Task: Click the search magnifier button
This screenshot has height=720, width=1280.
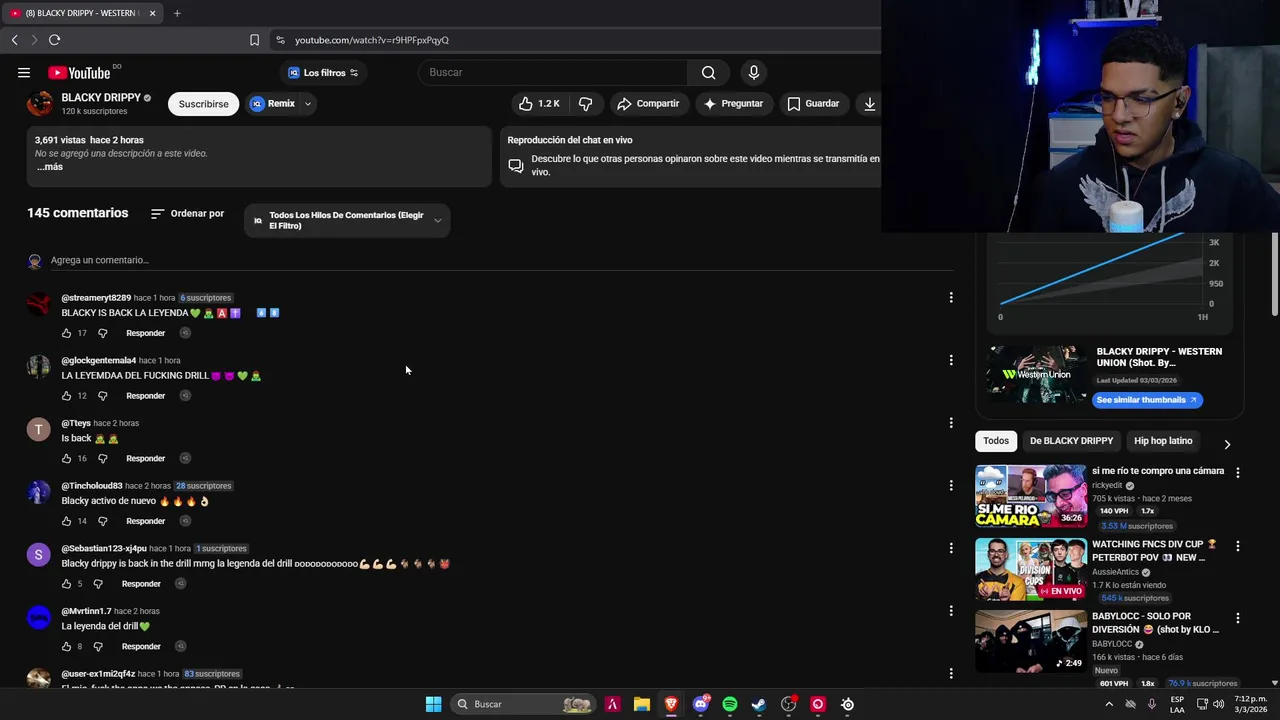Action: pyautogui.click(x=708, y=72)
